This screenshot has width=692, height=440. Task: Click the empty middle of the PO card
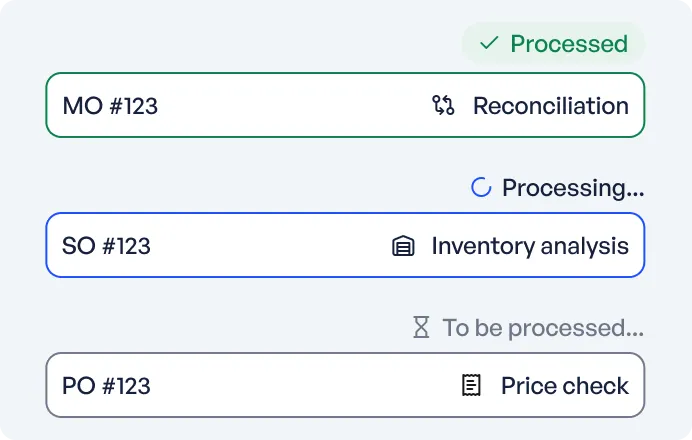point(300,385)
